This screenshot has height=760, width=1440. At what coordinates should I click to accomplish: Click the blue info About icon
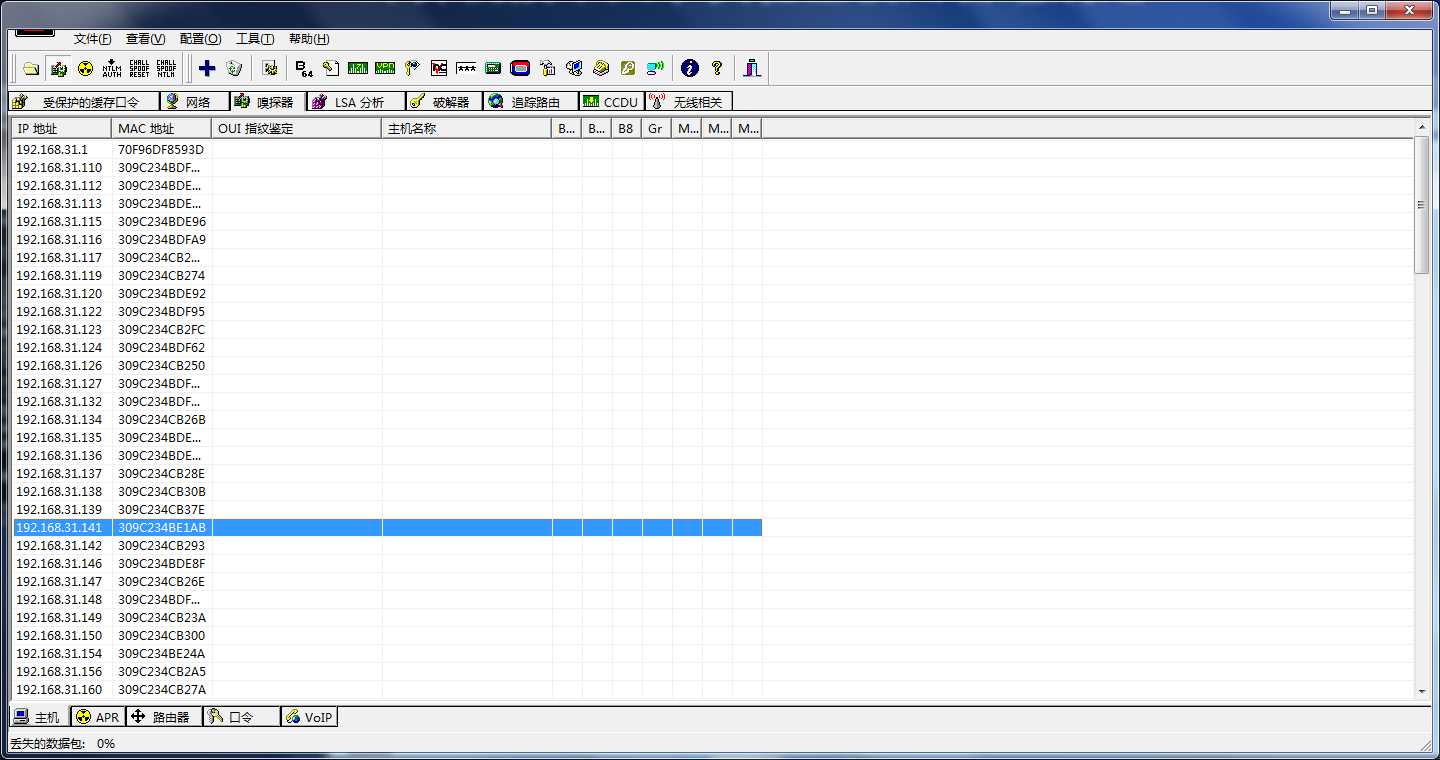689,68
